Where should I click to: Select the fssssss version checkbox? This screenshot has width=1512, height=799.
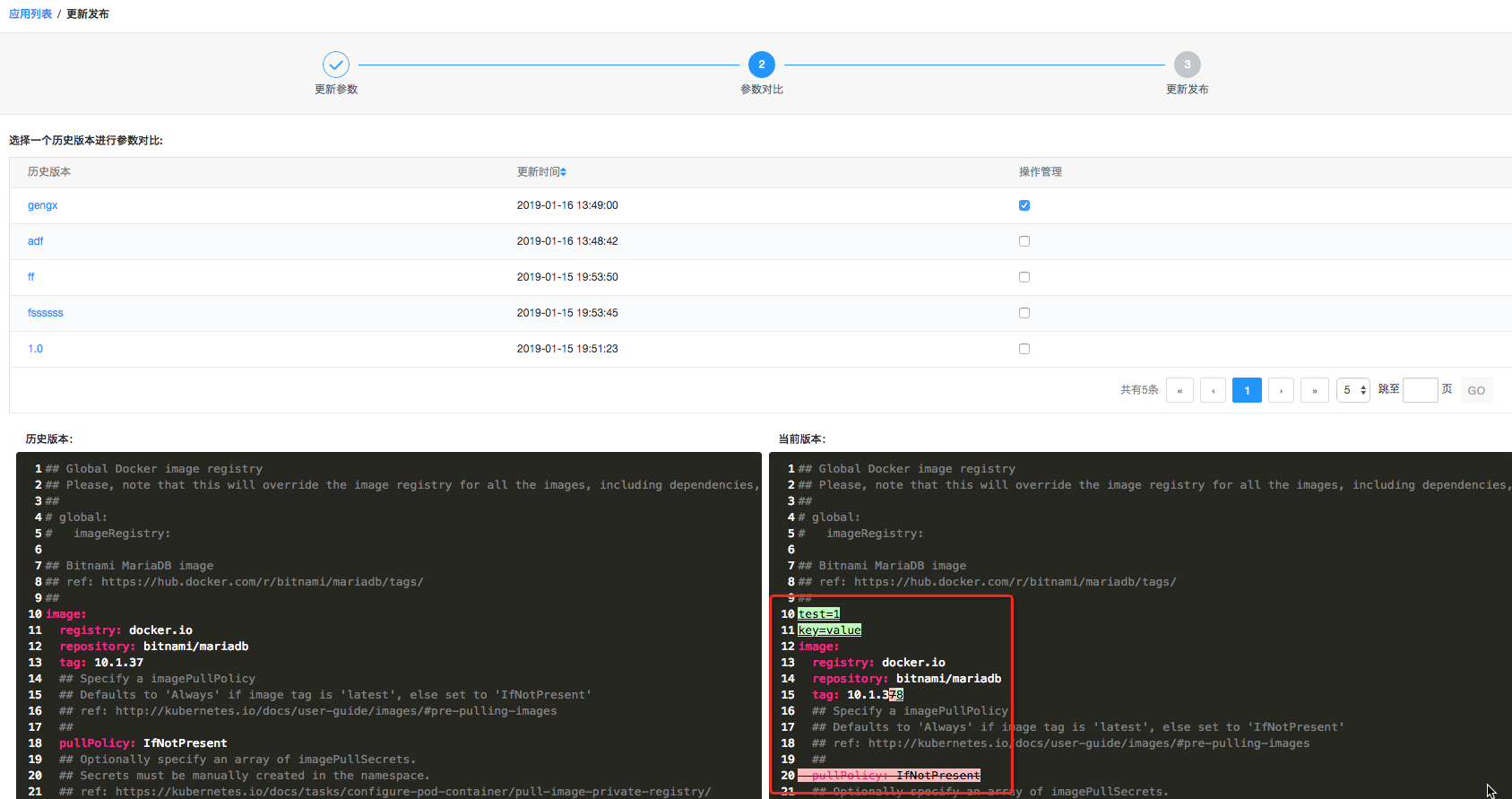click(1024, 313)
